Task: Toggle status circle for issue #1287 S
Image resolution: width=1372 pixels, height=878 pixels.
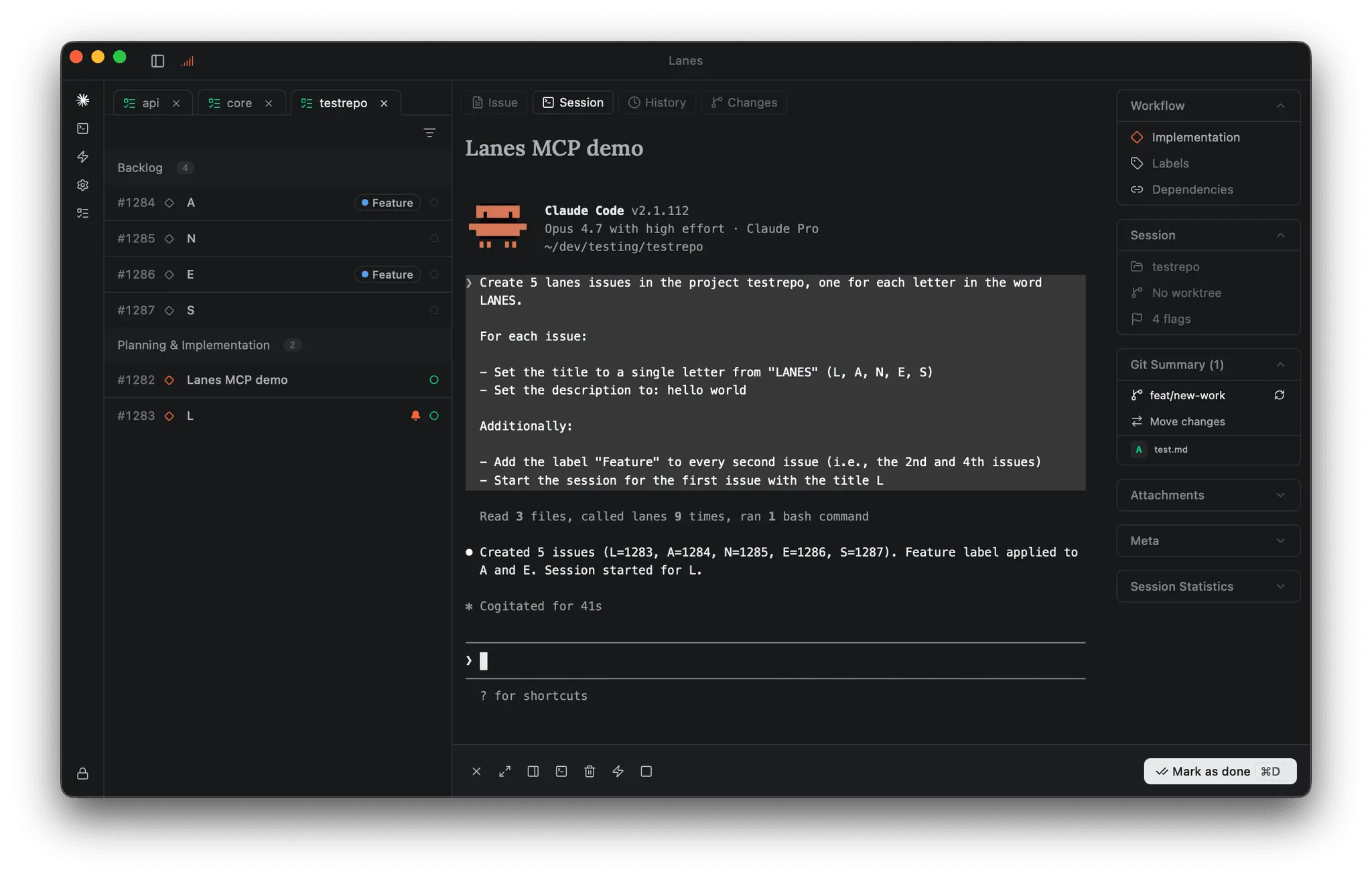Action: point(434,310)
